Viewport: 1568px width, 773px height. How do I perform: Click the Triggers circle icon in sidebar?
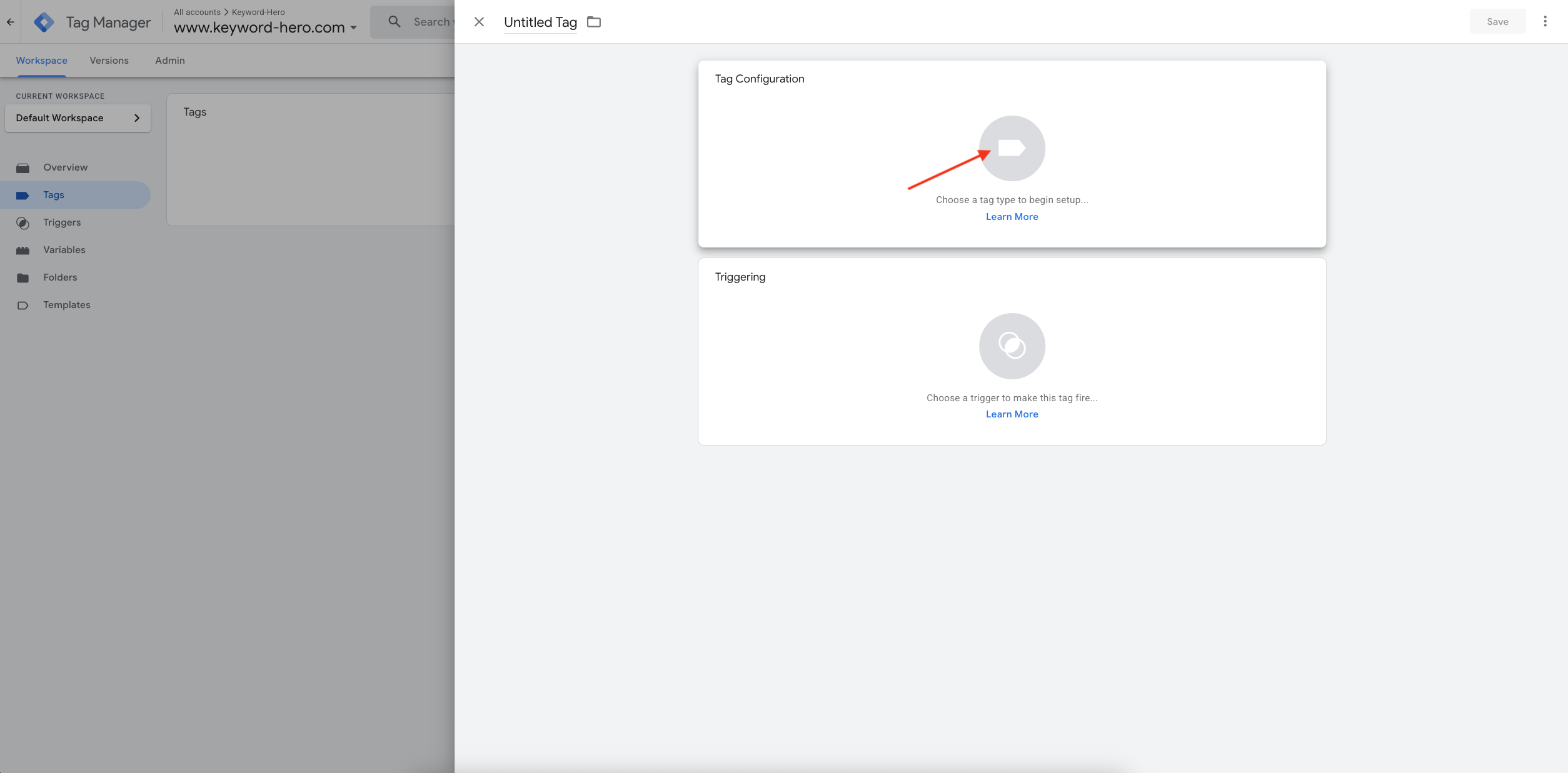click(23, 223)
